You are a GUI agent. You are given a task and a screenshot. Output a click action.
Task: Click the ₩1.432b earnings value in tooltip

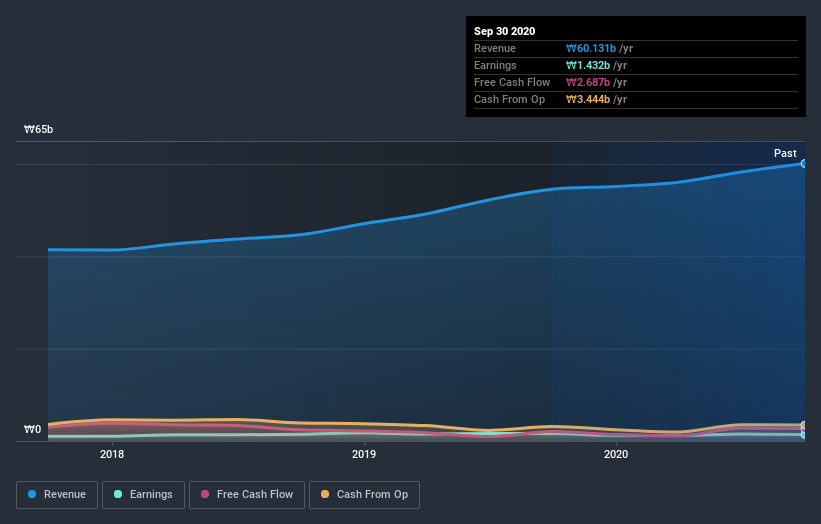[587, 65]
